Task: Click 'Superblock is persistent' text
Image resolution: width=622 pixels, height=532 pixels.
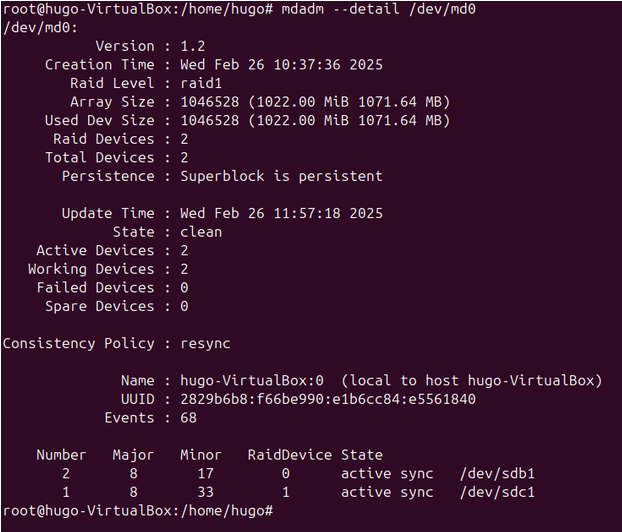Action: click(281, 176)
